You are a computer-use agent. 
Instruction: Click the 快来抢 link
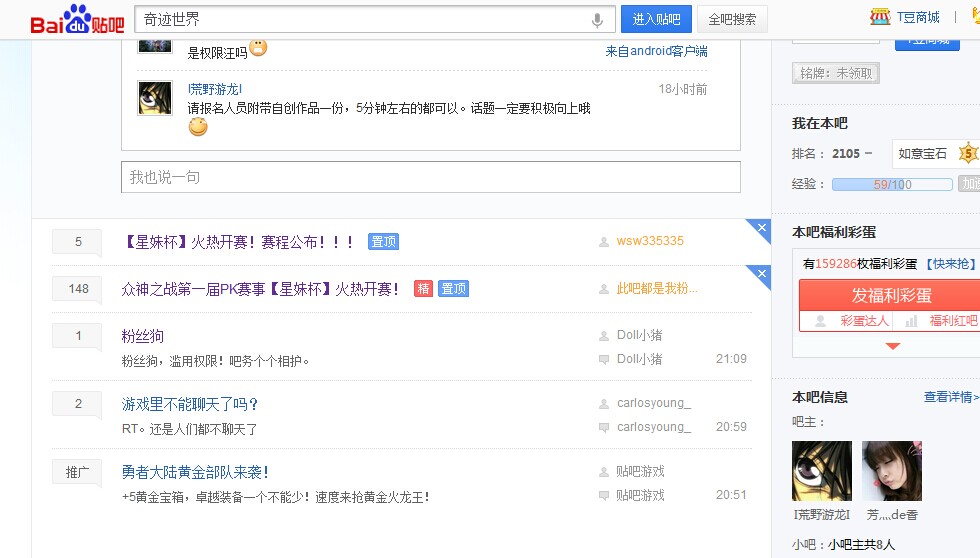coord(951,264)
